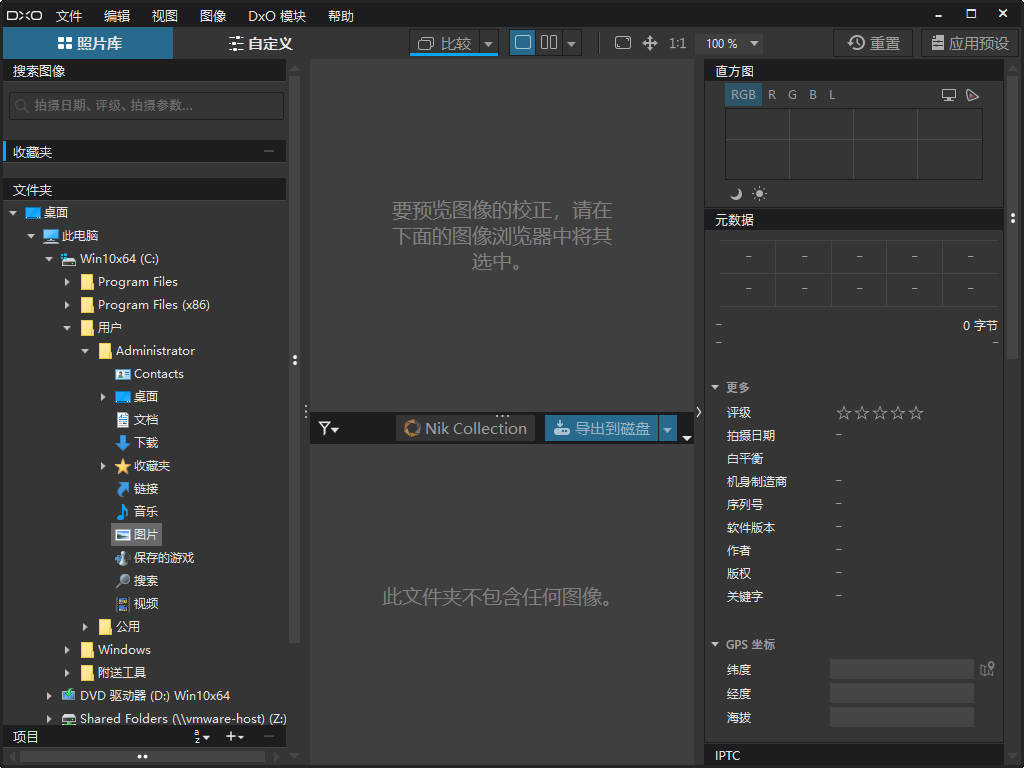The image size is (1024, 768).
Task: Collapse the Administrator folder in the tree
Action: pos(85,350)
